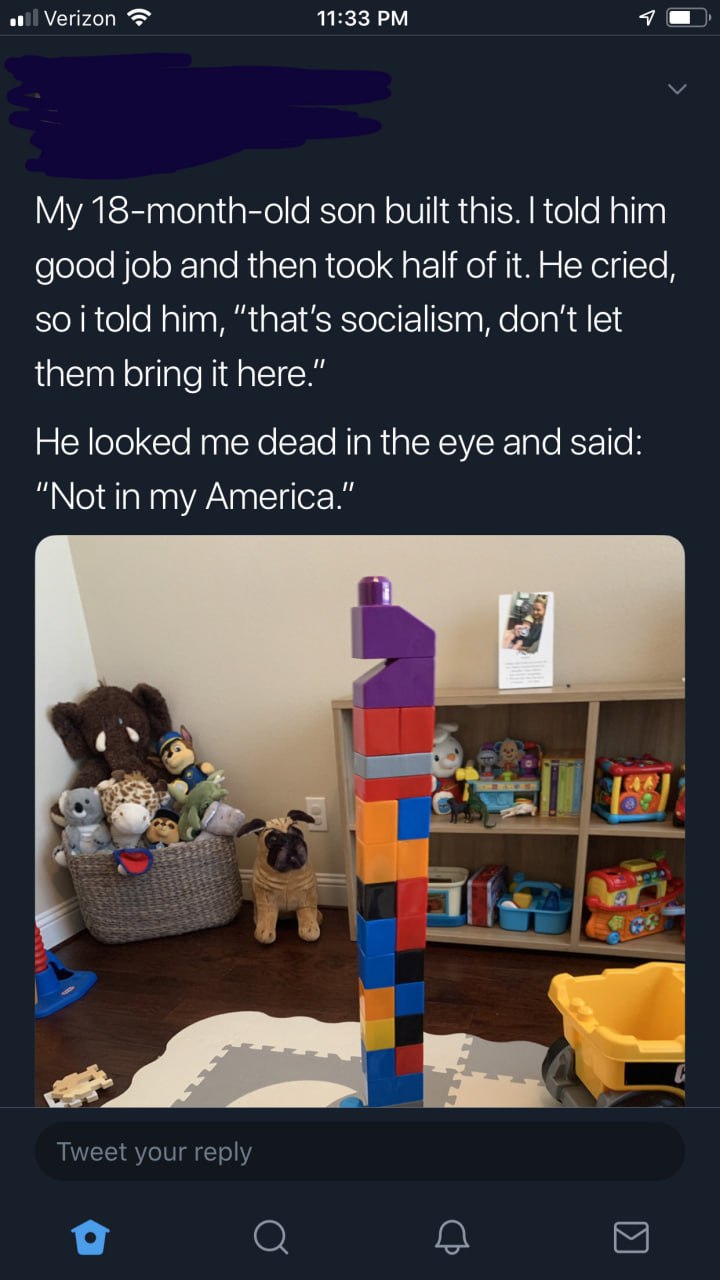The width and height of the screenshot is (720, 1280).
Task: Open the Messages envelope tab
Action: pyautogui.click(x=630, y=1238)
